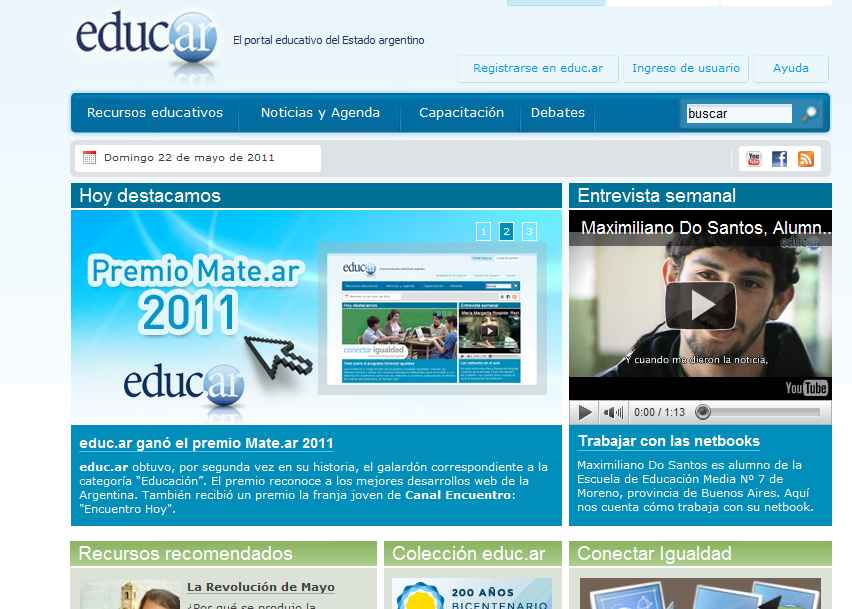The width and height of the screenshot is (852, 609).
Task: Click the calendar icon beside the date
Action: pos(89,158)
